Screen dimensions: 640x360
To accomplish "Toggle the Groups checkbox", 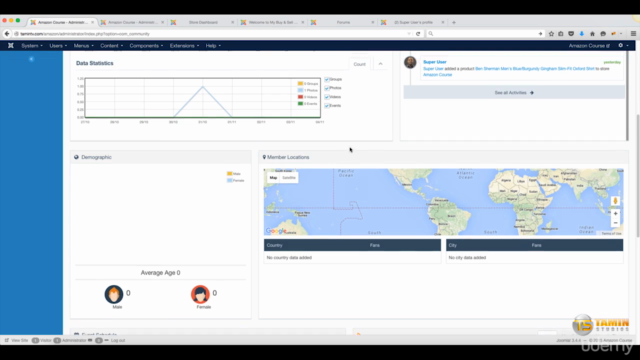I will pos(327,80).
